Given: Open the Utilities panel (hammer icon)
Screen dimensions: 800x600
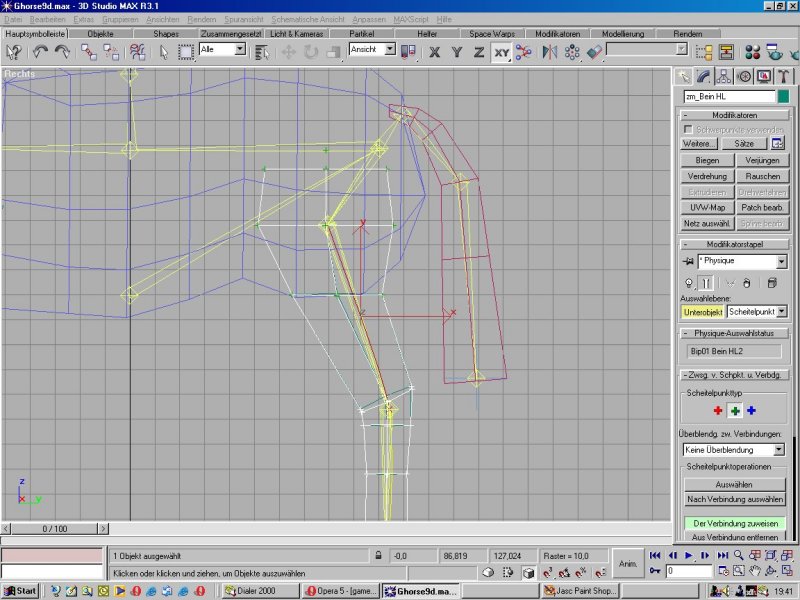Looking at the screenshot, I should 784,76.
